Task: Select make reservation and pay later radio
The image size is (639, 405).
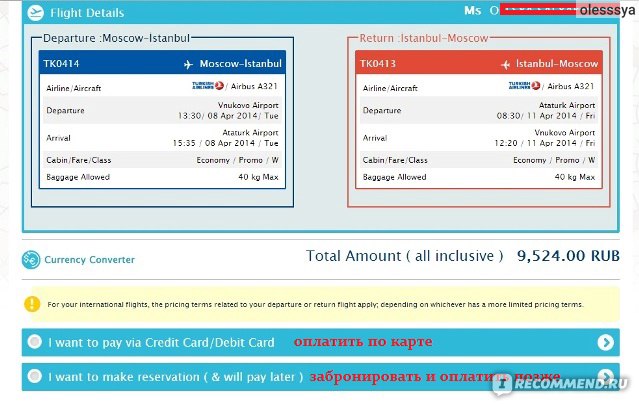Action: pyautogui.click(x=35, y=376)
